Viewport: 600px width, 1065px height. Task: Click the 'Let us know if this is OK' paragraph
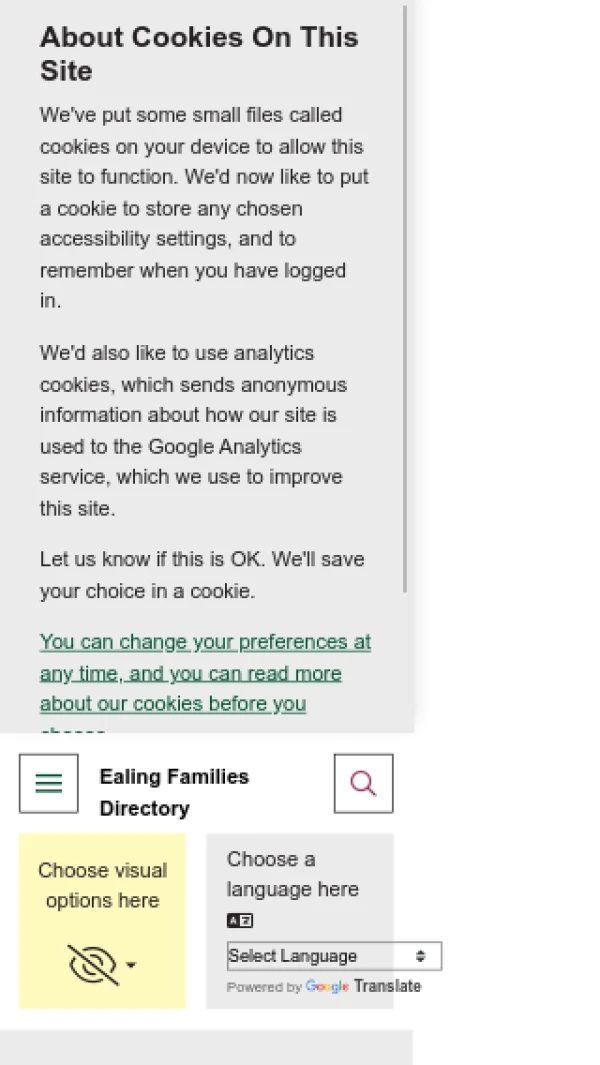pyautogui.click(x=202, y=575)
